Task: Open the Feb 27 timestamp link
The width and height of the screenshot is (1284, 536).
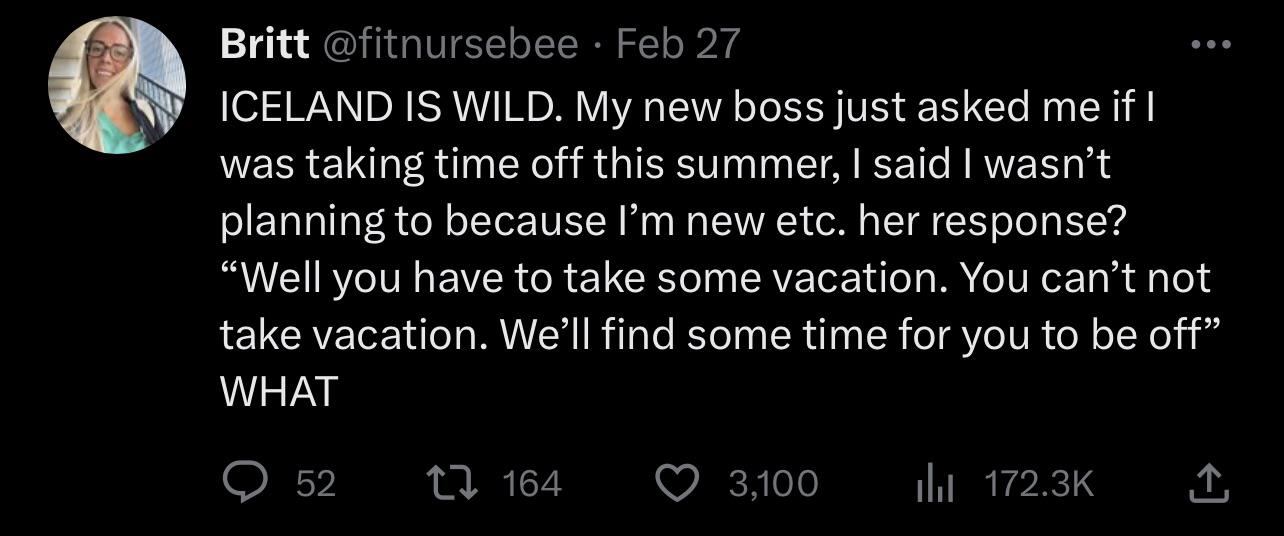Action: pos(678,44)
